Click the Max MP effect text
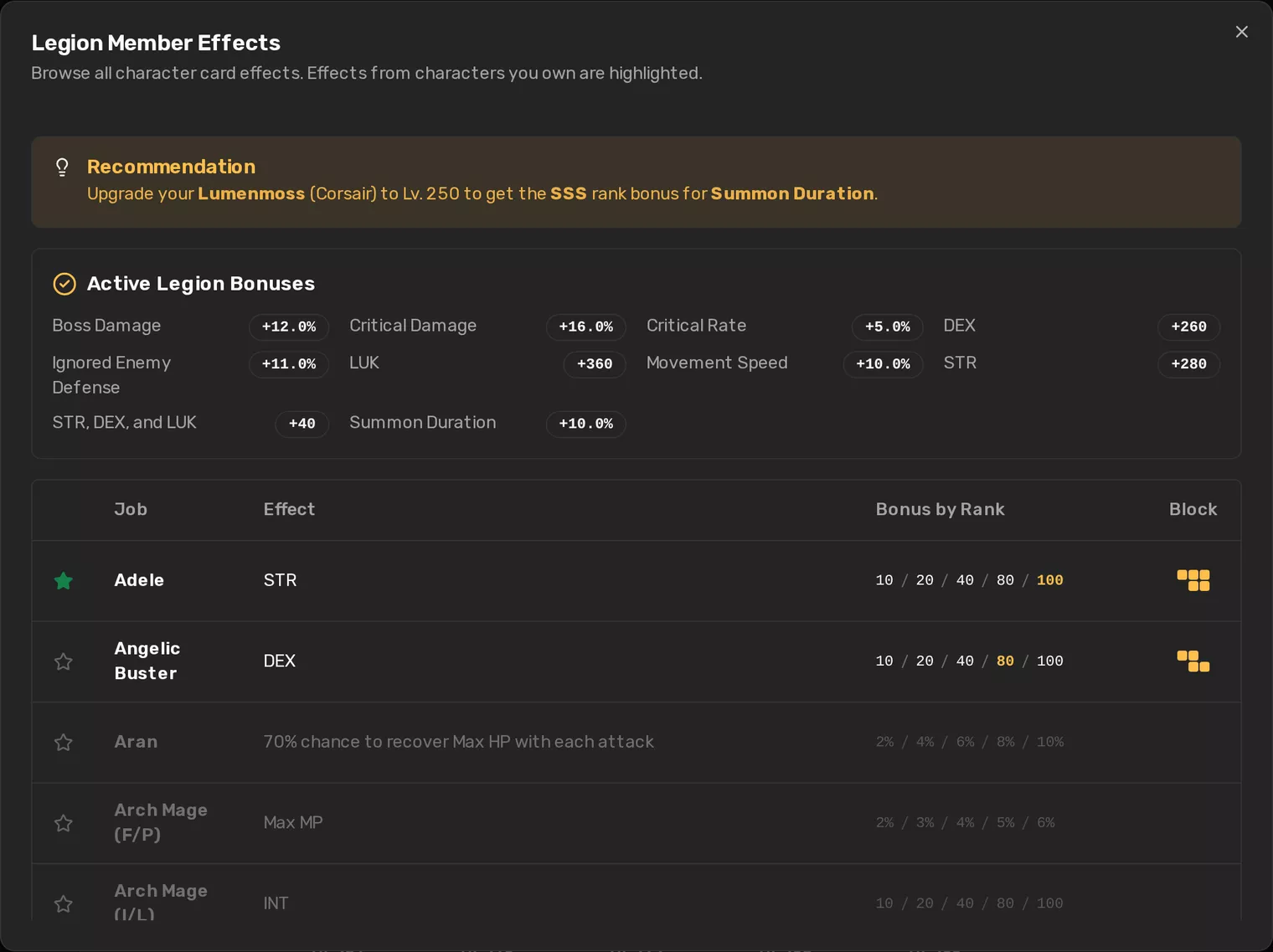The height and width of the screenshot is (952, 1273). pyautogui.click(x=293, y=822)
